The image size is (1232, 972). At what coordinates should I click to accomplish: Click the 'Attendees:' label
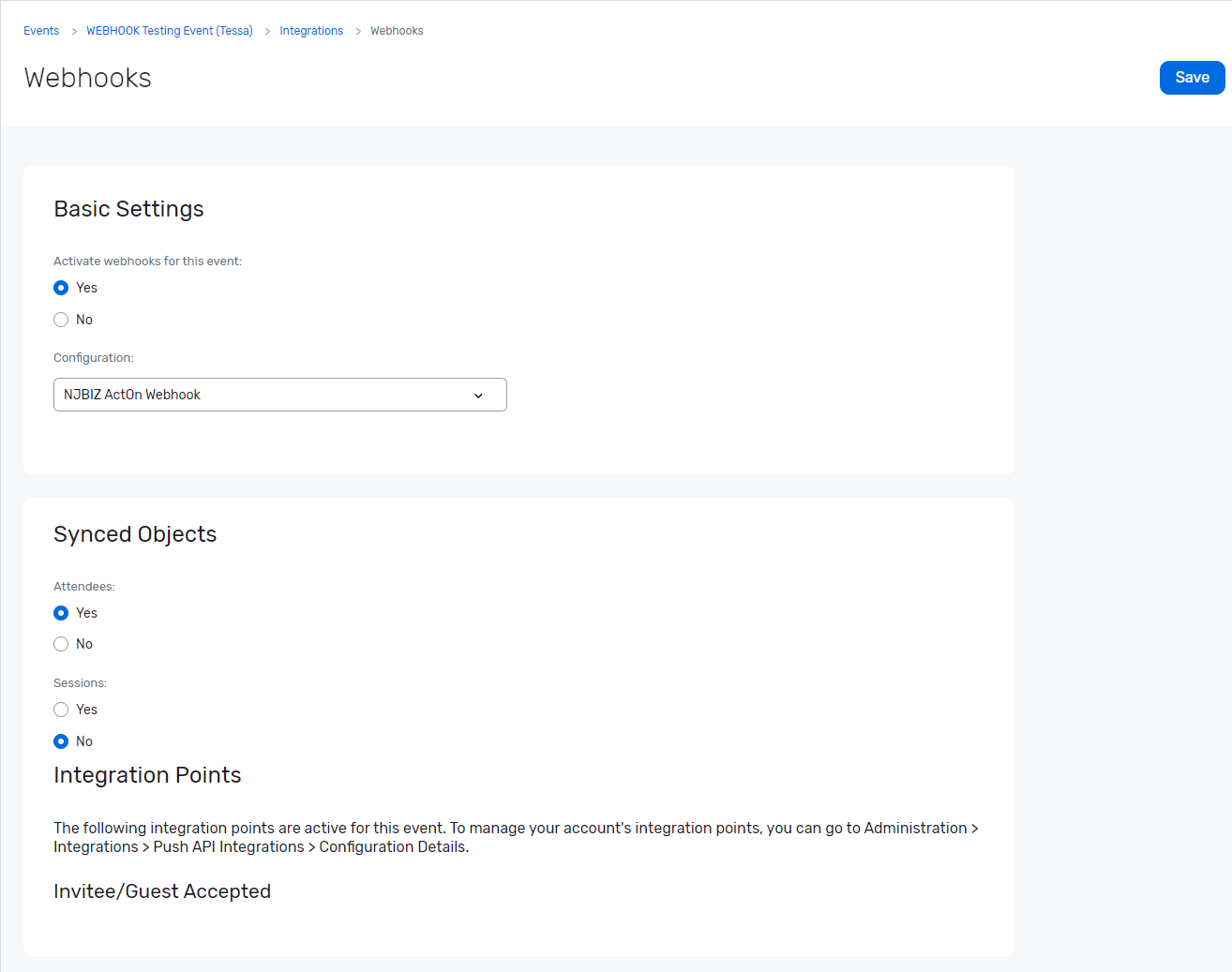84,587
